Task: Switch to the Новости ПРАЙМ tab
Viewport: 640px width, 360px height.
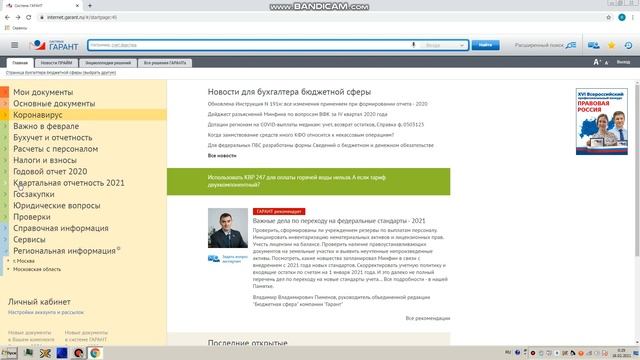Action: pos(56,63)
